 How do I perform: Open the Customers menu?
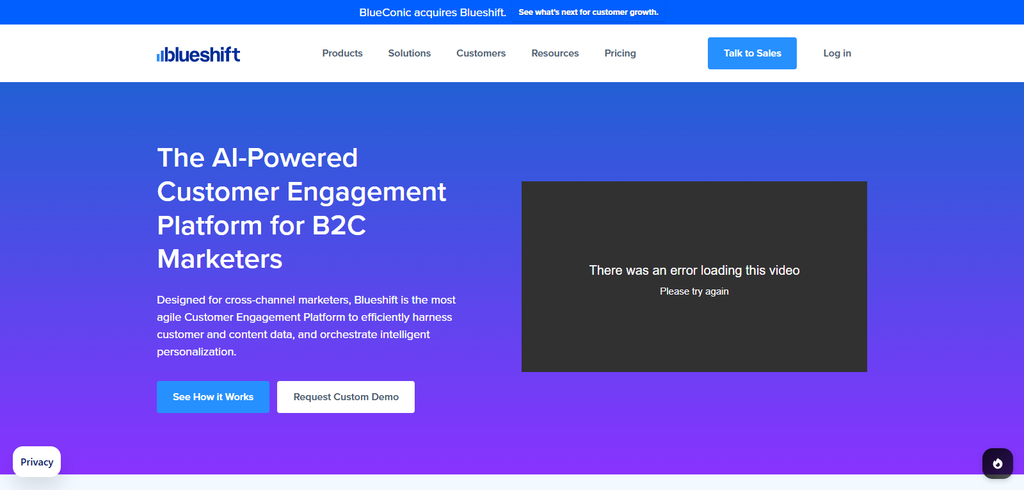pyautogui.click(x=481, y=54)
